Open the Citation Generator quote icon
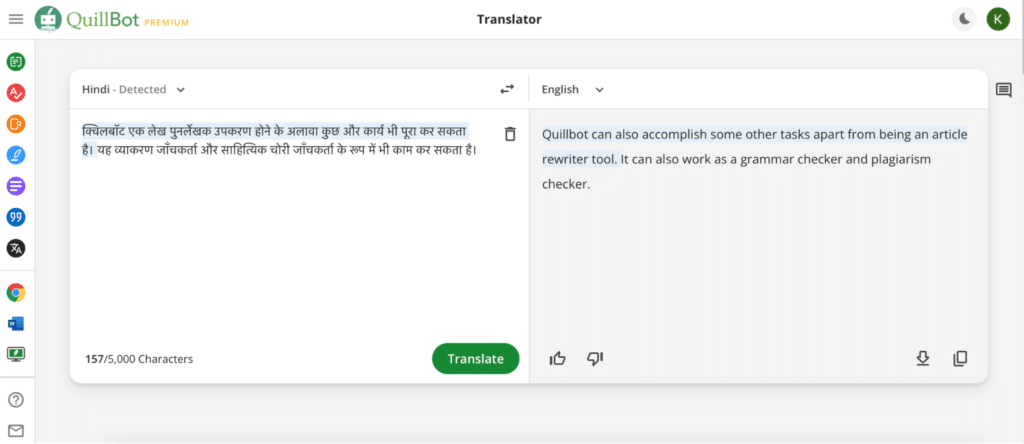1024x444 pixels. [x=16, y=217]
